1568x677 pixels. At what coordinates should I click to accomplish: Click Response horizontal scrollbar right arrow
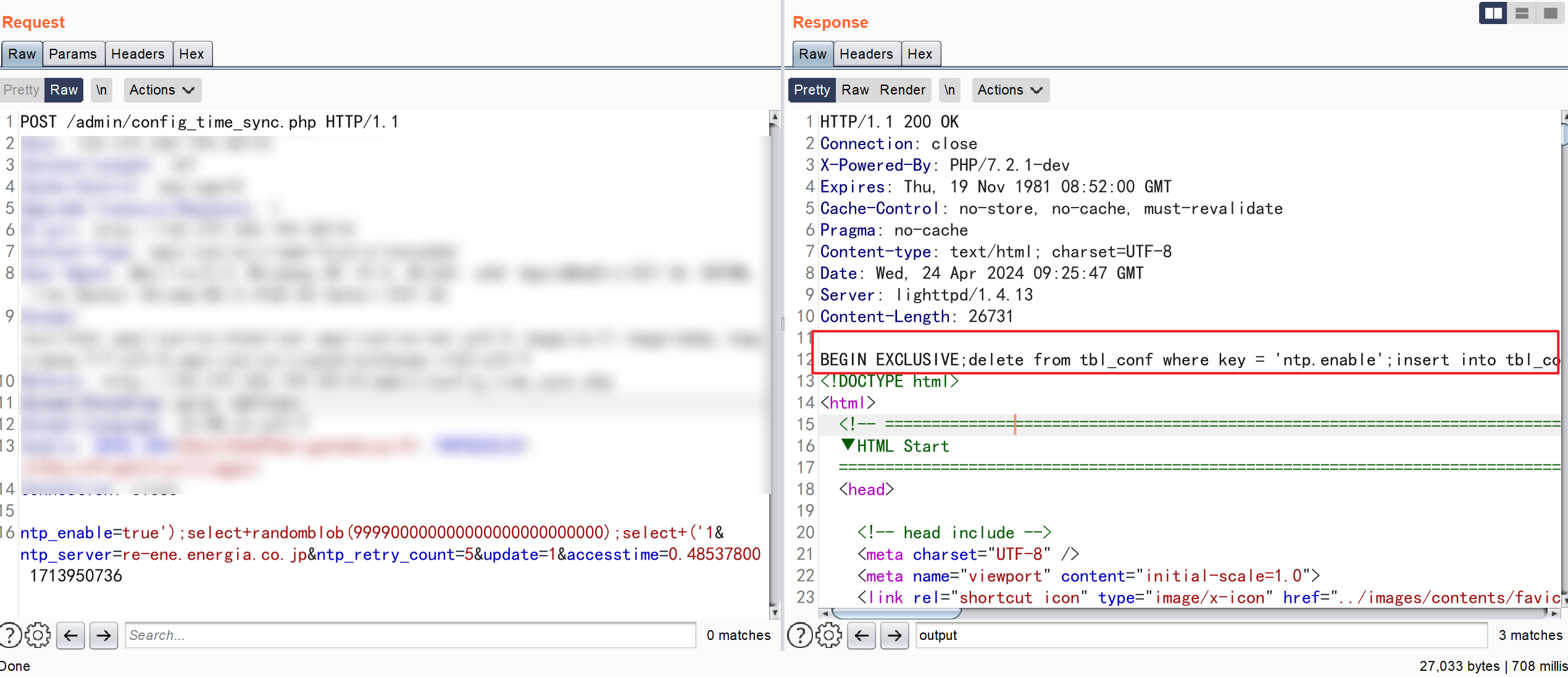tap(1554, 613)
